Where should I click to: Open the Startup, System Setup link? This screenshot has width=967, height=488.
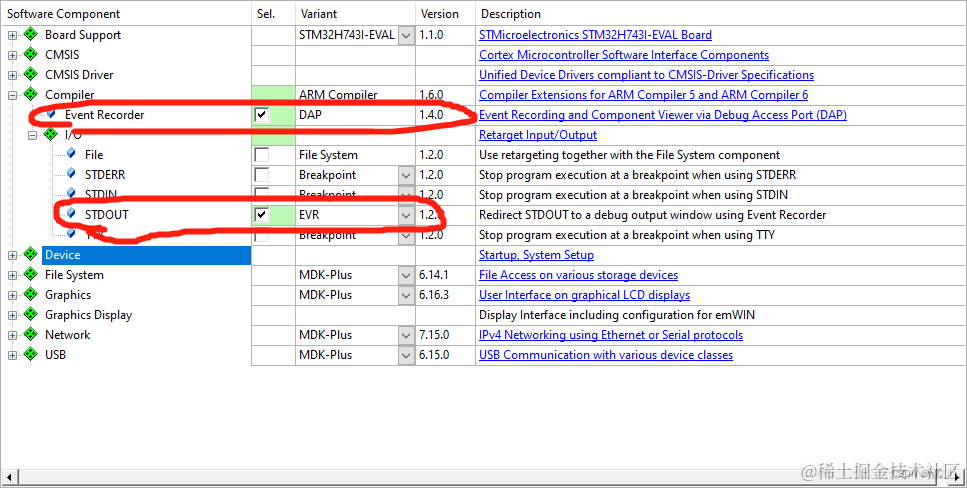(537, 255)
